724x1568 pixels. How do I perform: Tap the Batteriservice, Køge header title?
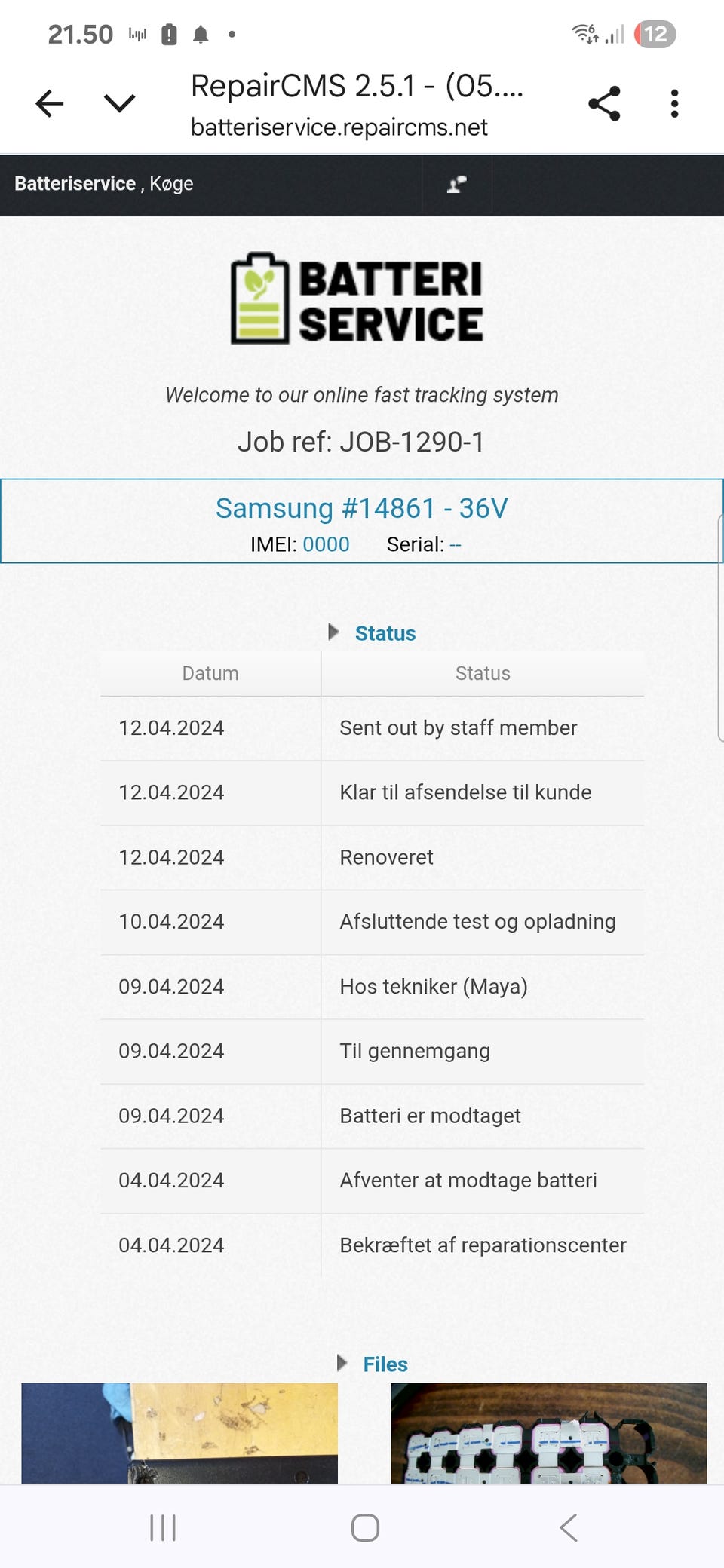[104, 184]
